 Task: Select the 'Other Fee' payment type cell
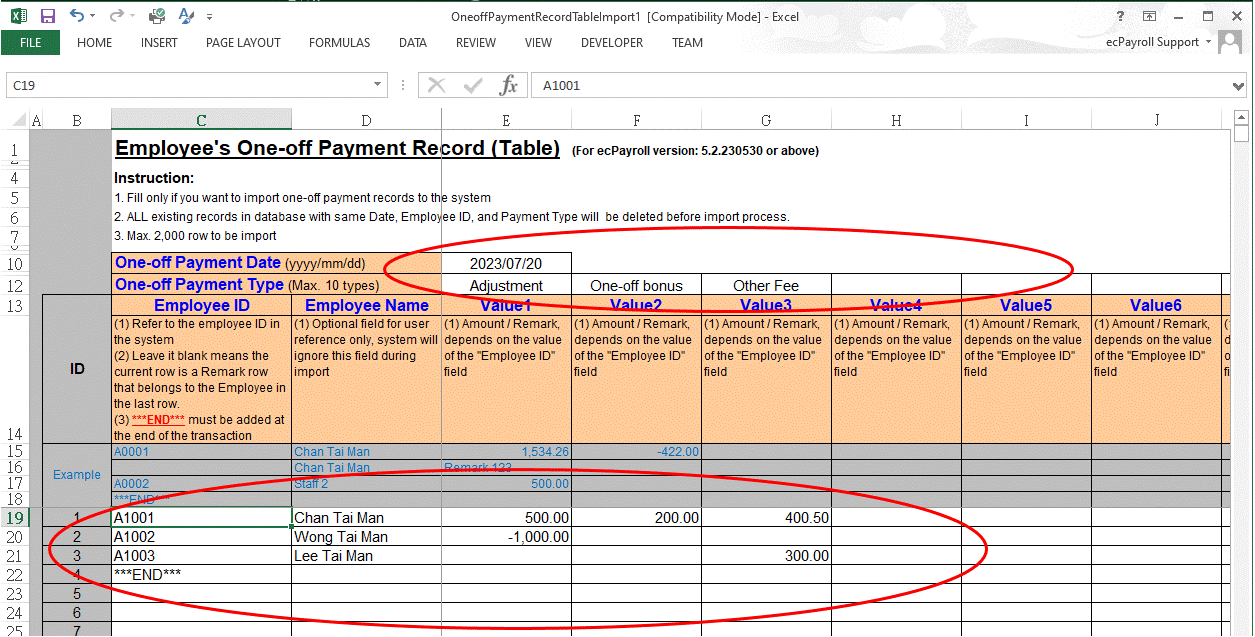[766, 285]
